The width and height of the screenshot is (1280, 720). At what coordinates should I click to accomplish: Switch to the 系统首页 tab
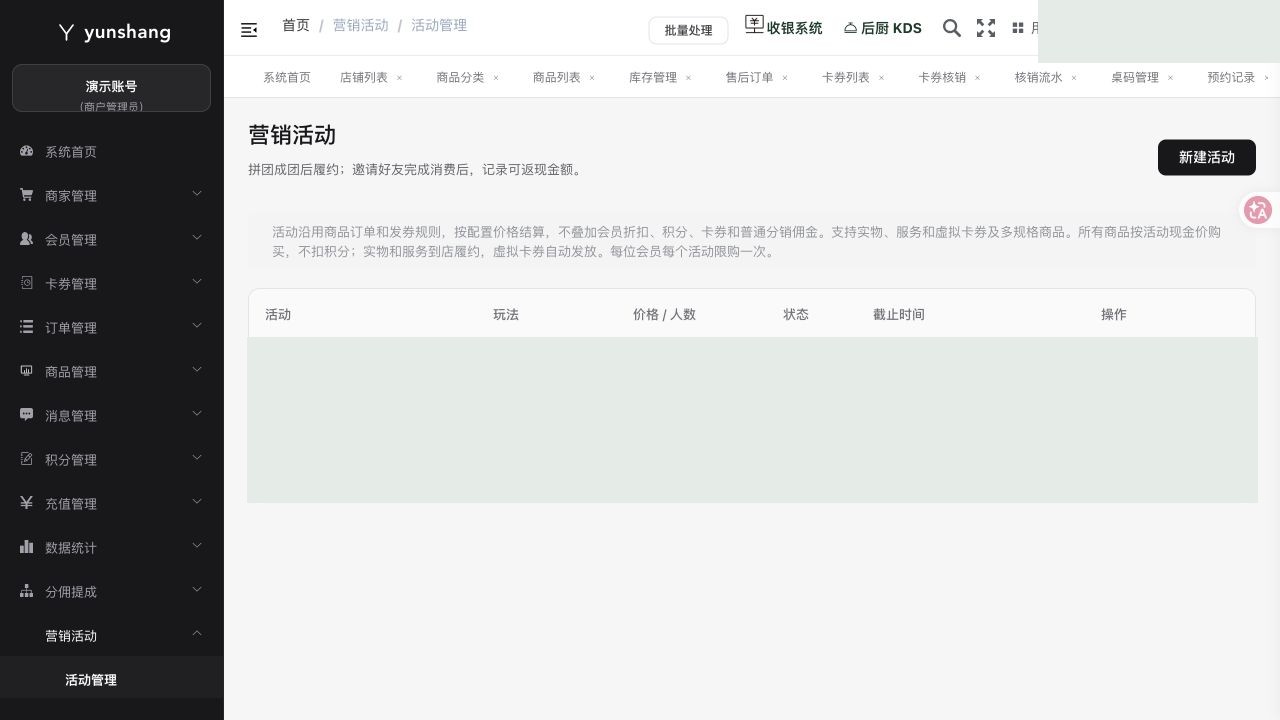287,77
